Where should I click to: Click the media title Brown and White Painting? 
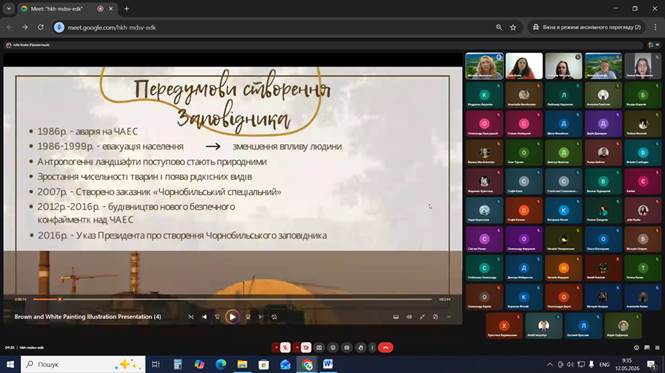pos(88,317)
